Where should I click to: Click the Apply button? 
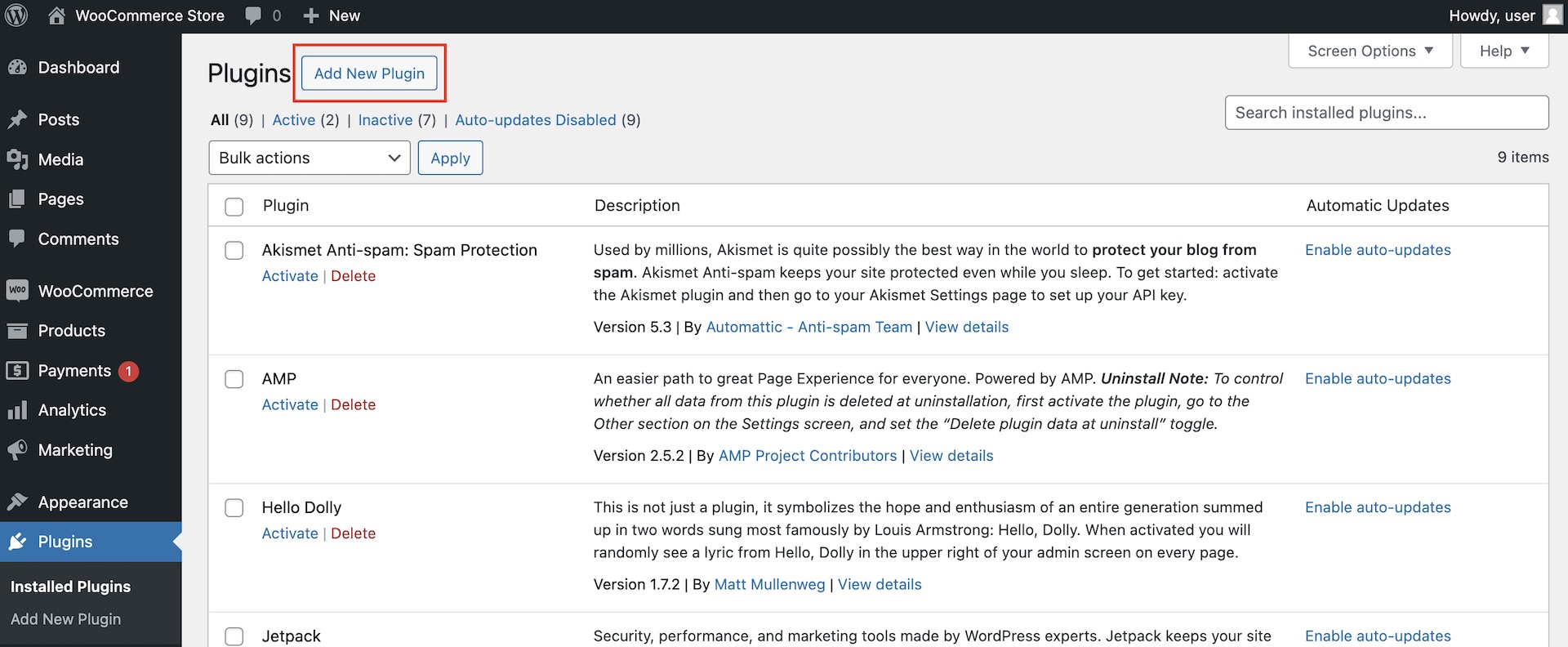(x=451, y=158)
